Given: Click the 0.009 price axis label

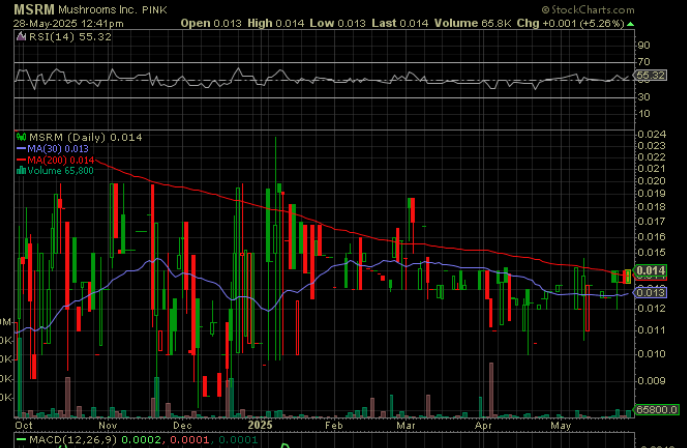Looking at the screenshot, I should pyautogui.click(x=652, y=381).
